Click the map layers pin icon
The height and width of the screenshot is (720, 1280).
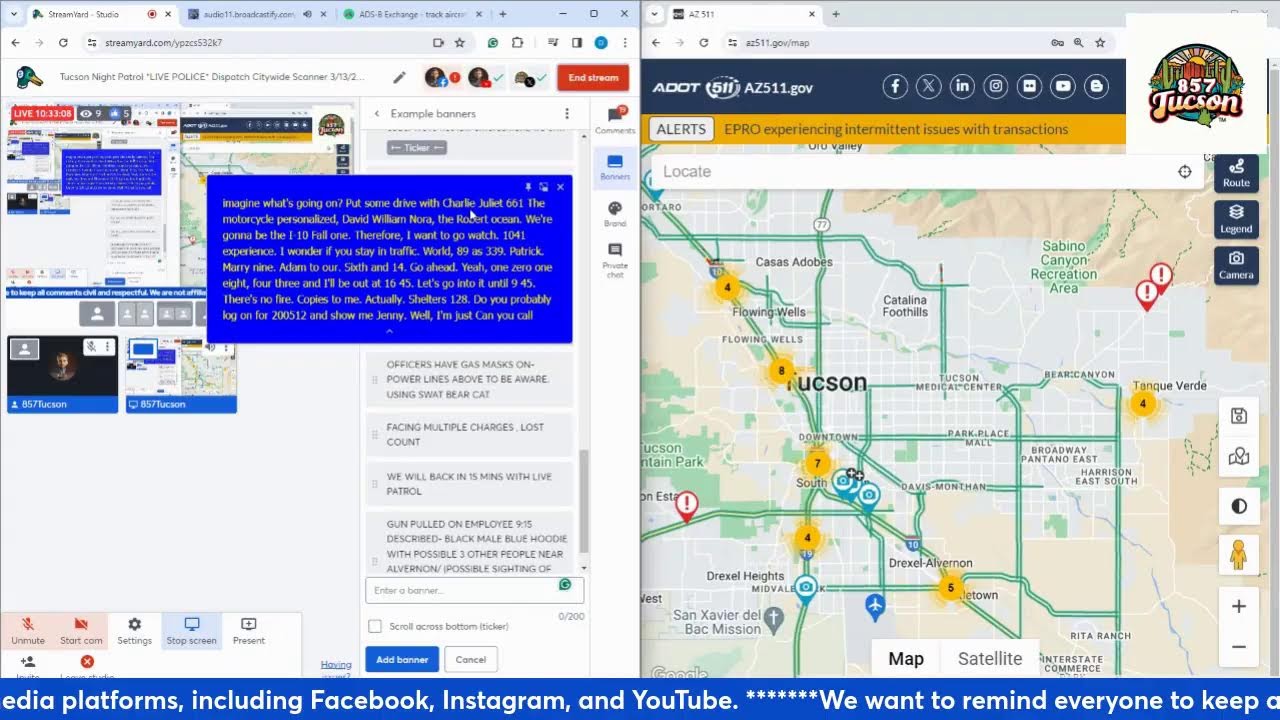click(x=1239, y=457)
